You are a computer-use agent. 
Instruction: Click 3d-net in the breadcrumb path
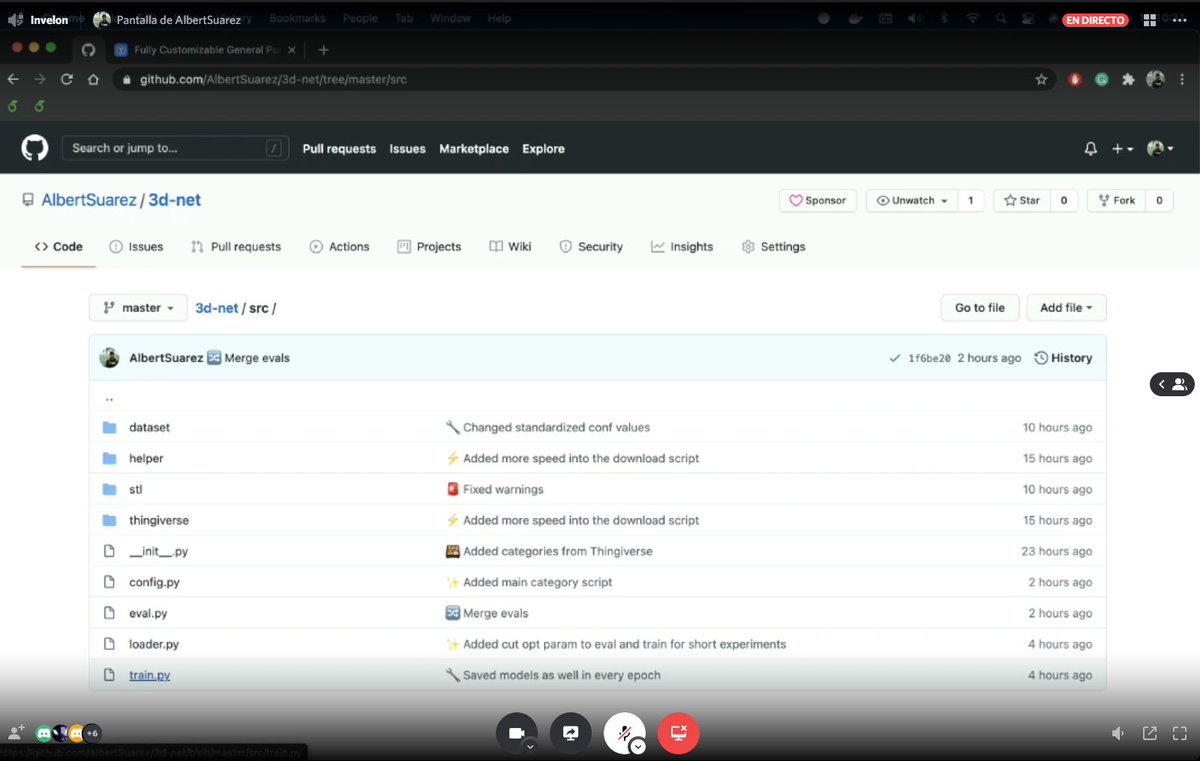(x=217, y=308)
